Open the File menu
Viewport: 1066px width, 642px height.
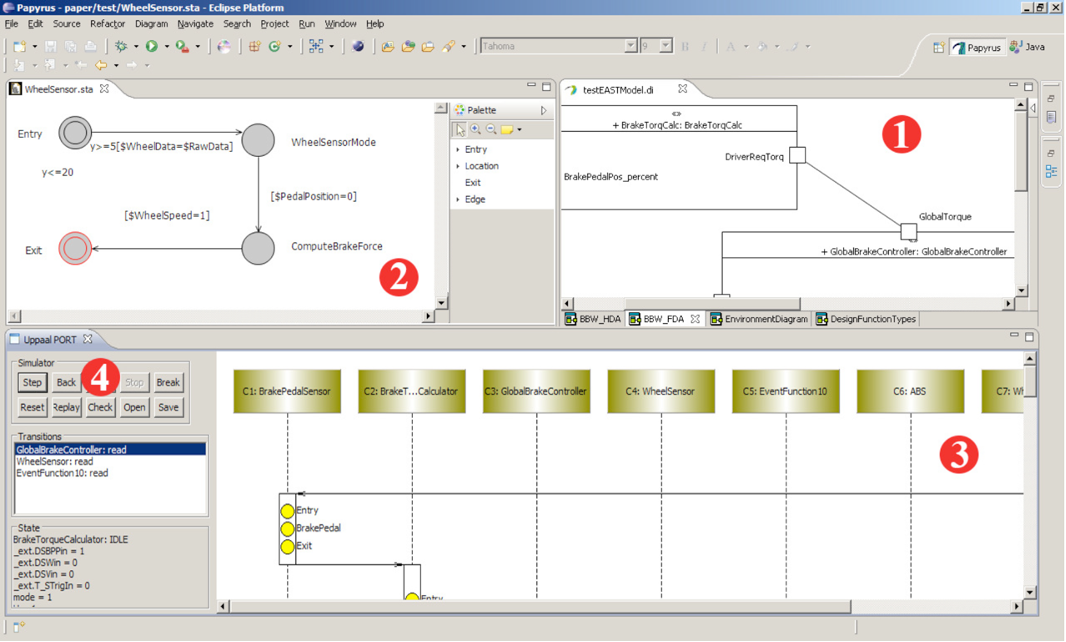point(12,24)
